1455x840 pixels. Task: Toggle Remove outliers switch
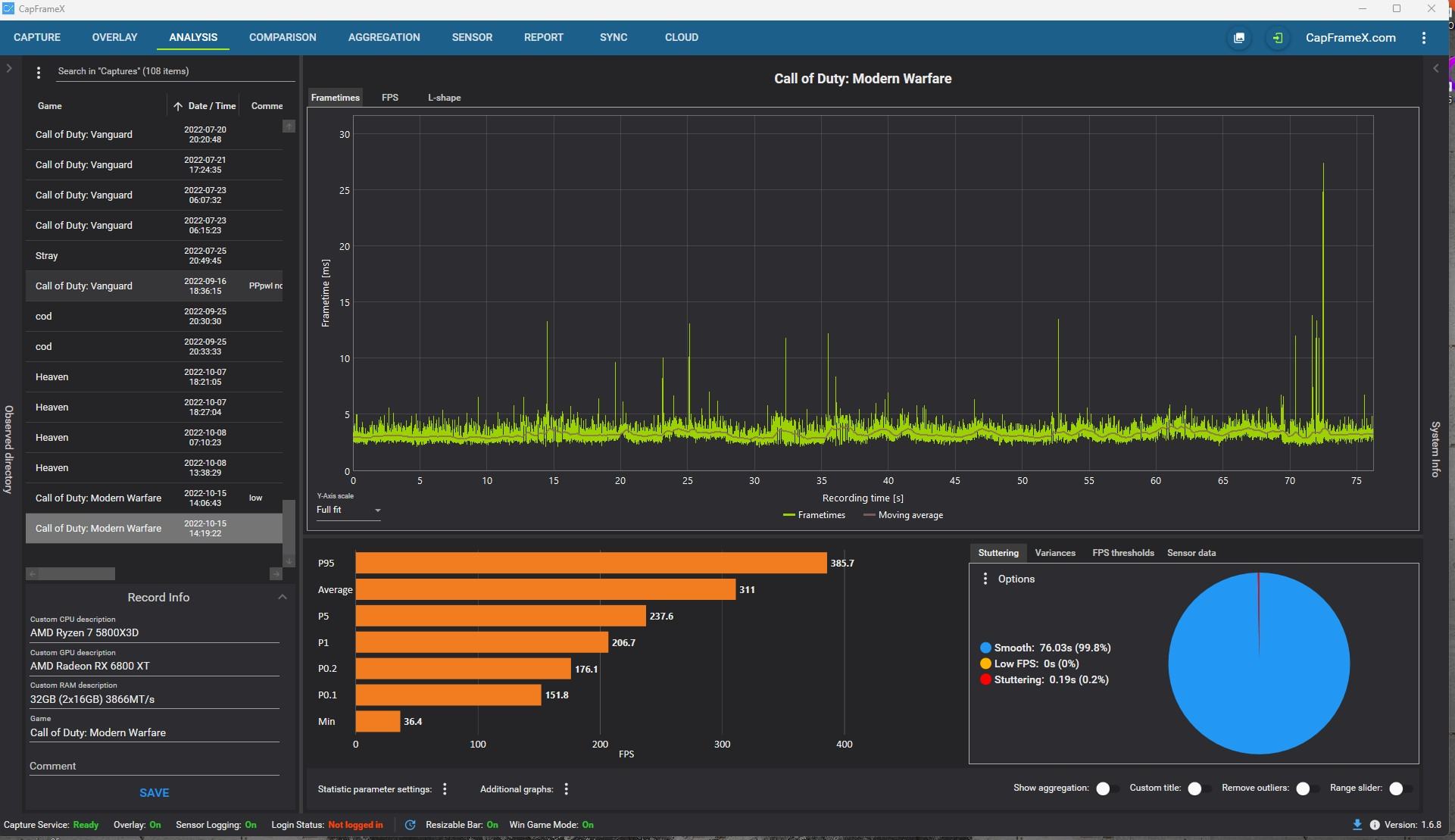(1306, 789)
